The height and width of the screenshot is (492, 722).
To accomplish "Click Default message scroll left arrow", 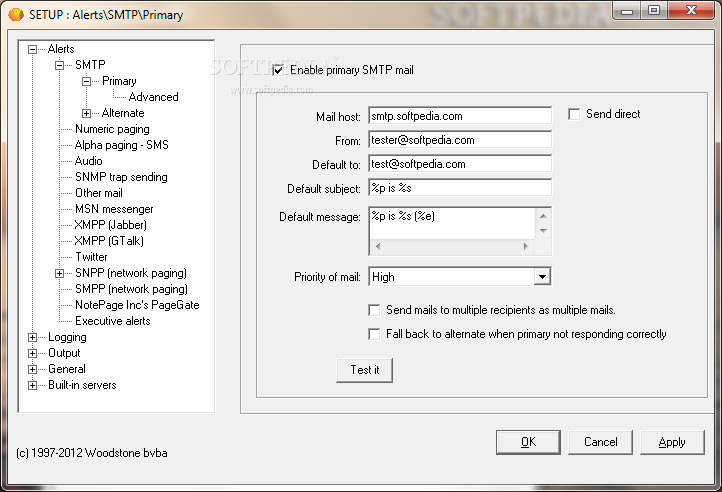I will click(378, 246).
